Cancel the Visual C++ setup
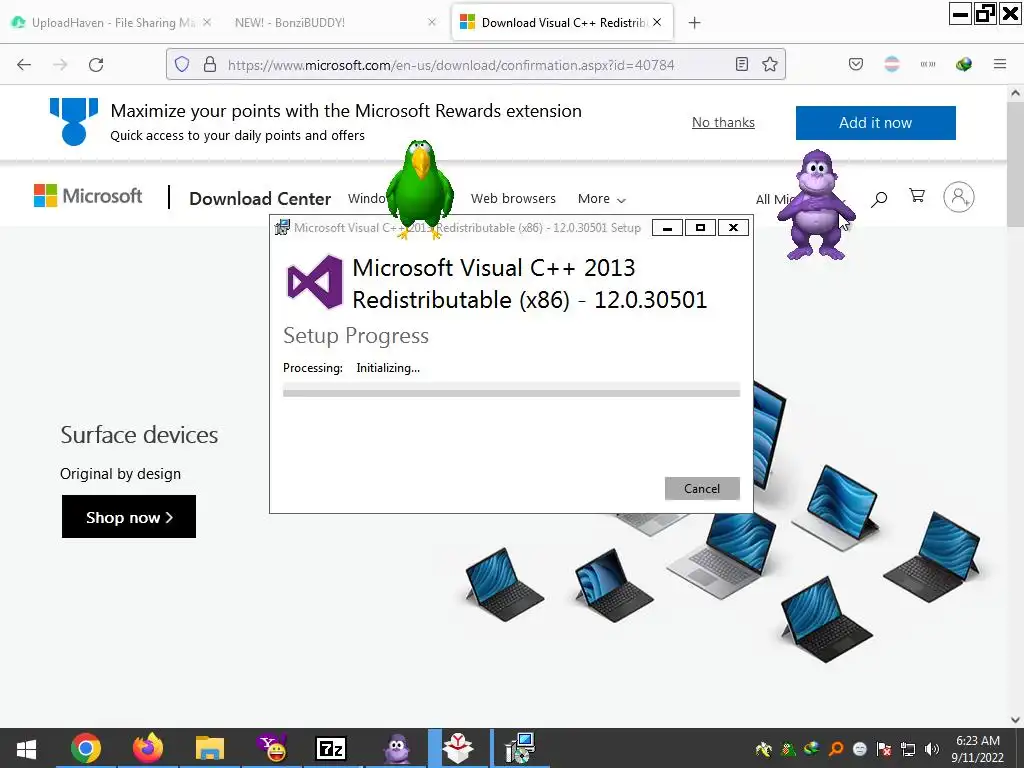Screen dimensions: 1024x768 pyautogui.click(x=702, y=488)
